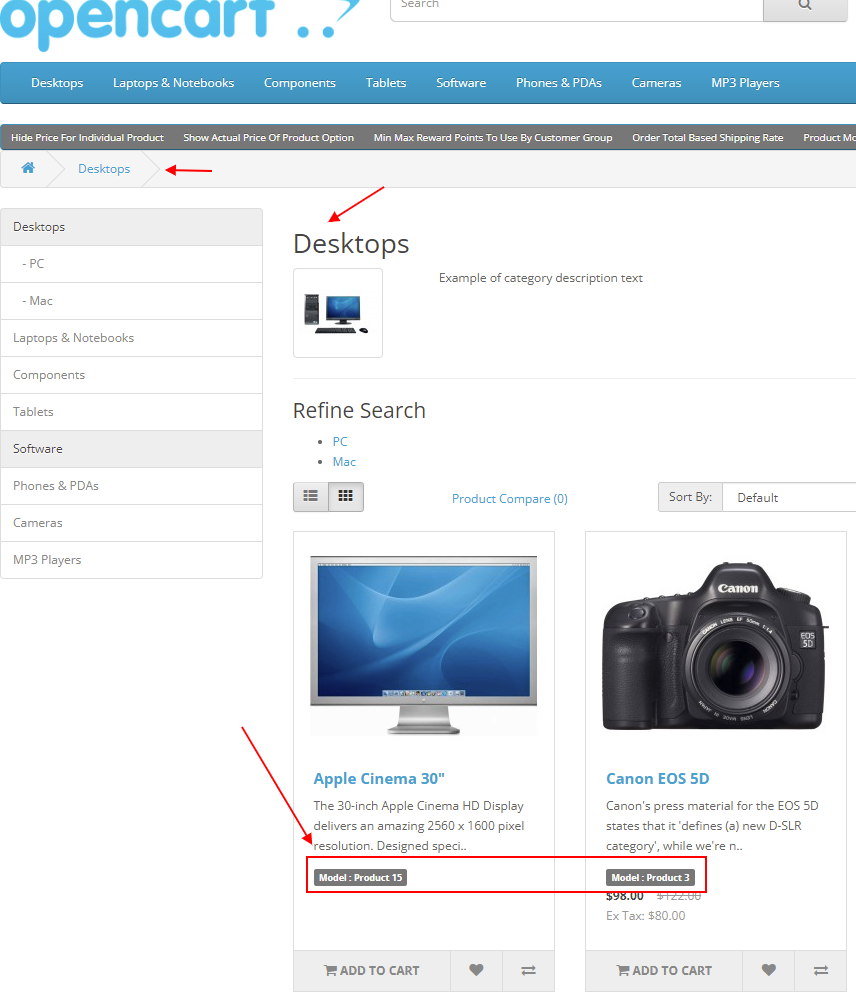Click the search magnifier icon

[804, 6]
